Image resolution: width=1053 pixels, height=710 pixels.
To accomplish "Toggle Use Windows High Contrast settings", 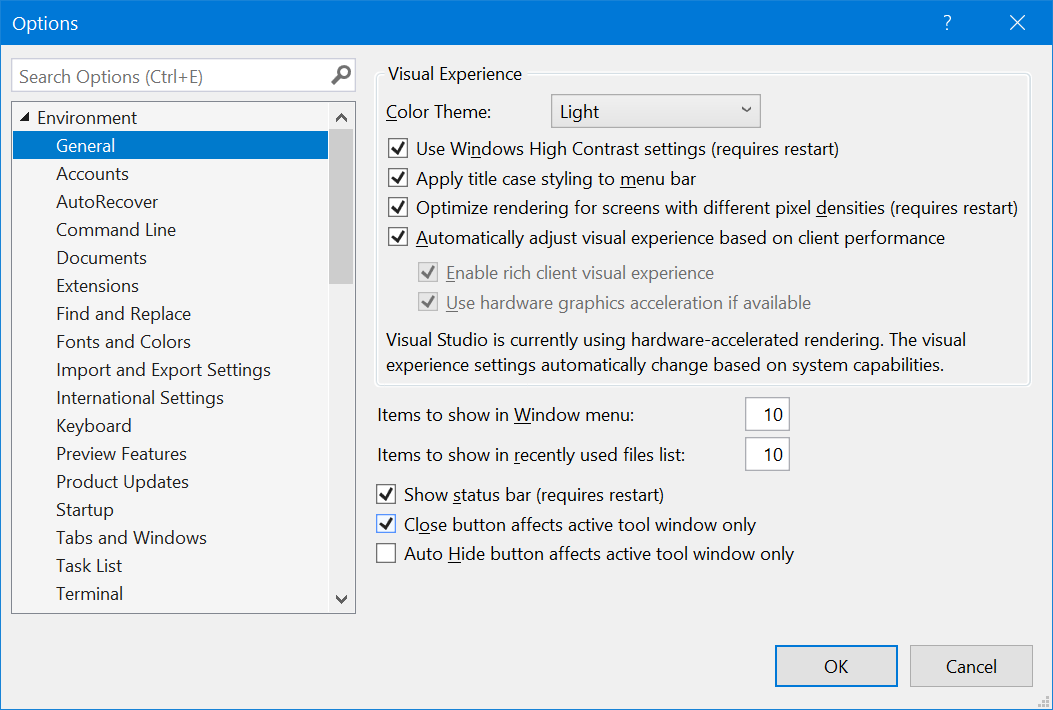I will tap(398, 148).
